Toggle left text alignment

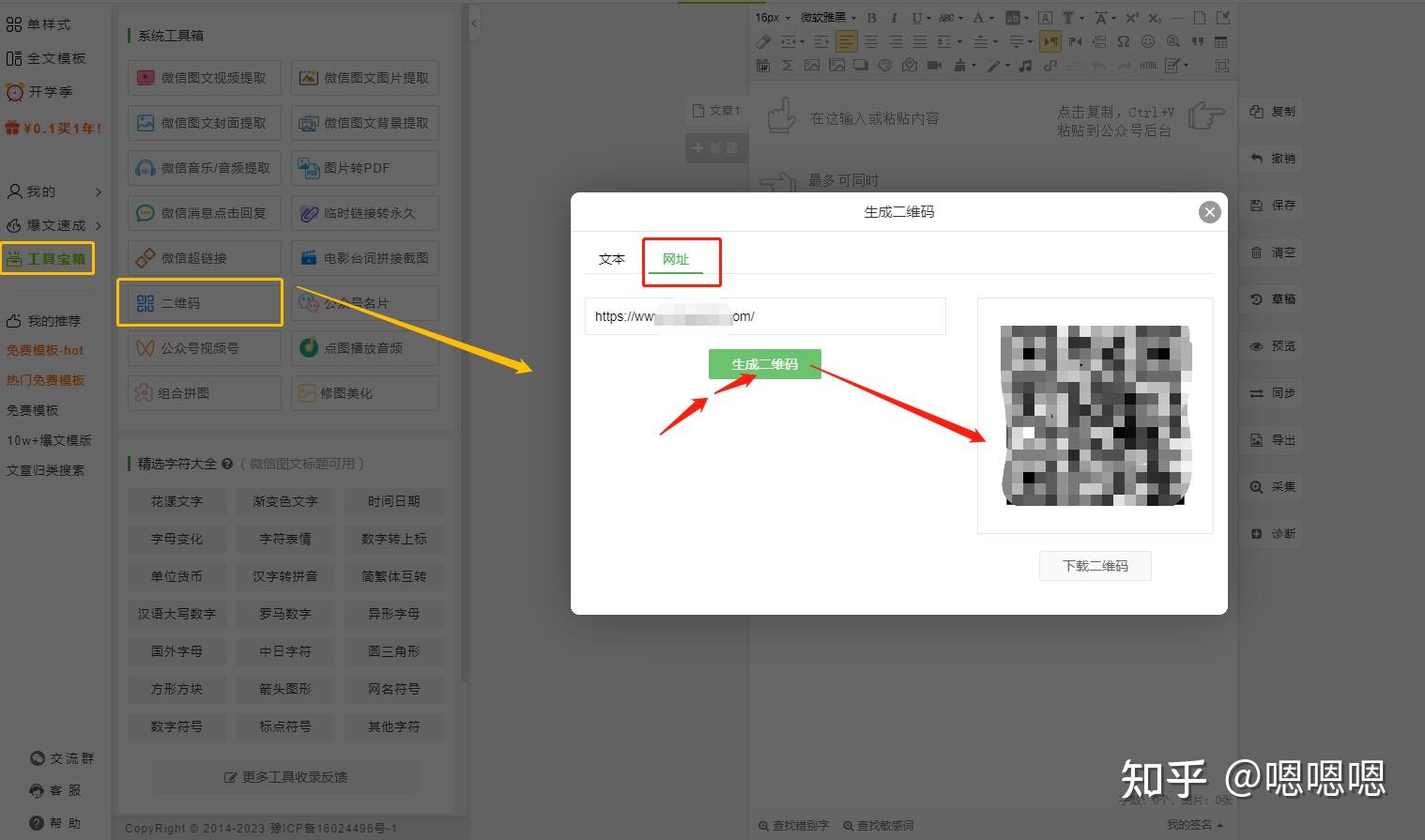tap(847, 41)
